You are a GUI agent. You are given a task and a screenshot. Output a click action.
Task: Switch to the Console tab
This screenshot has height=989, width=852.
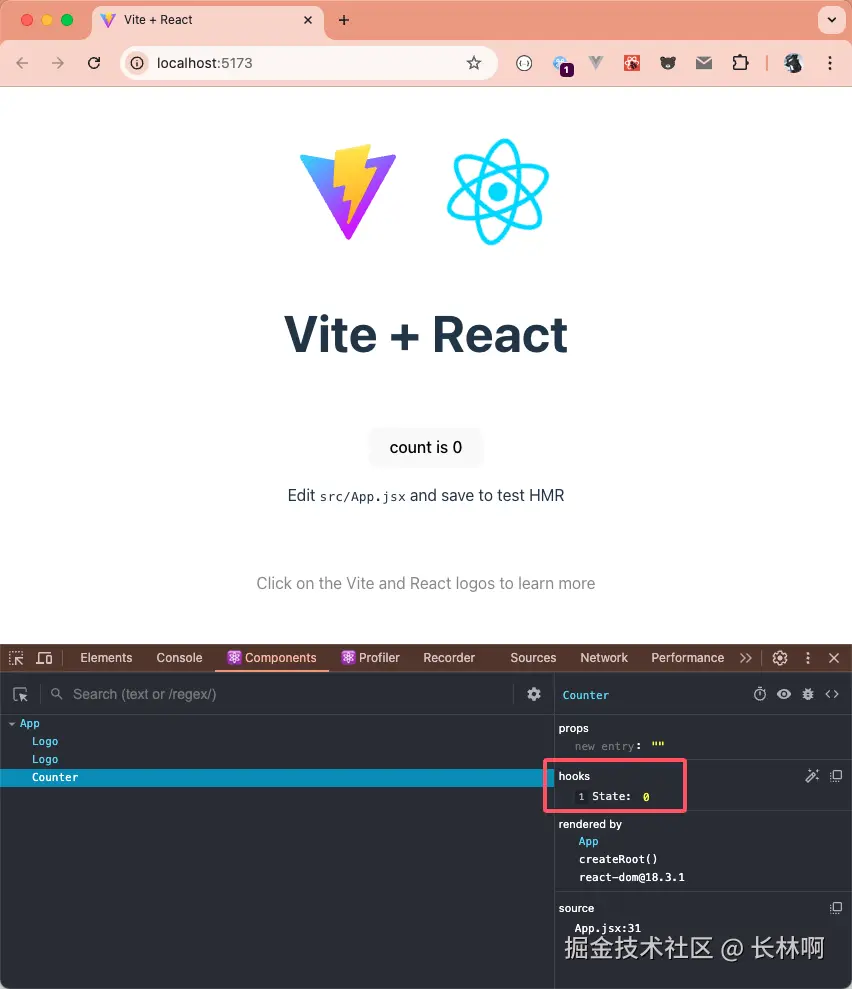point(179,658)
